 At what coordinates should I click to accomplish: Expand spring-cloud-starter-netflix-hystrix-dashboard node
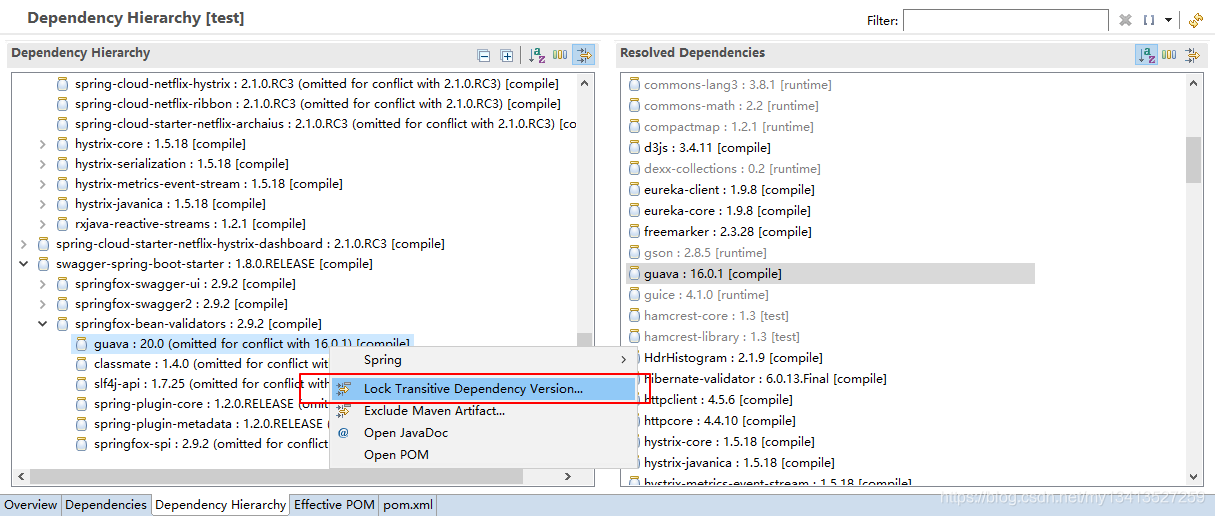(x=23, y=244)
